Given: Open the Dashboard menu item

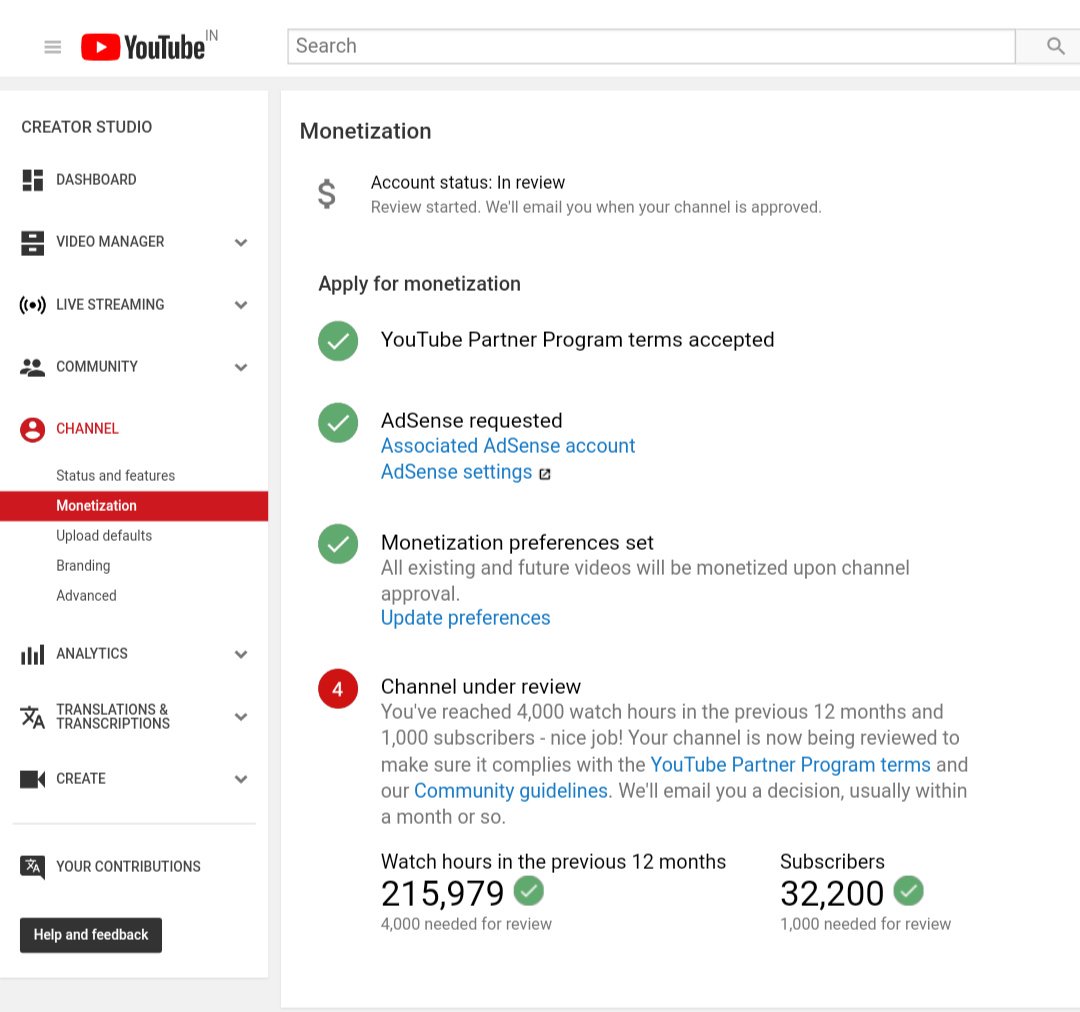Looking at the screenshot, I should (96, 180).
